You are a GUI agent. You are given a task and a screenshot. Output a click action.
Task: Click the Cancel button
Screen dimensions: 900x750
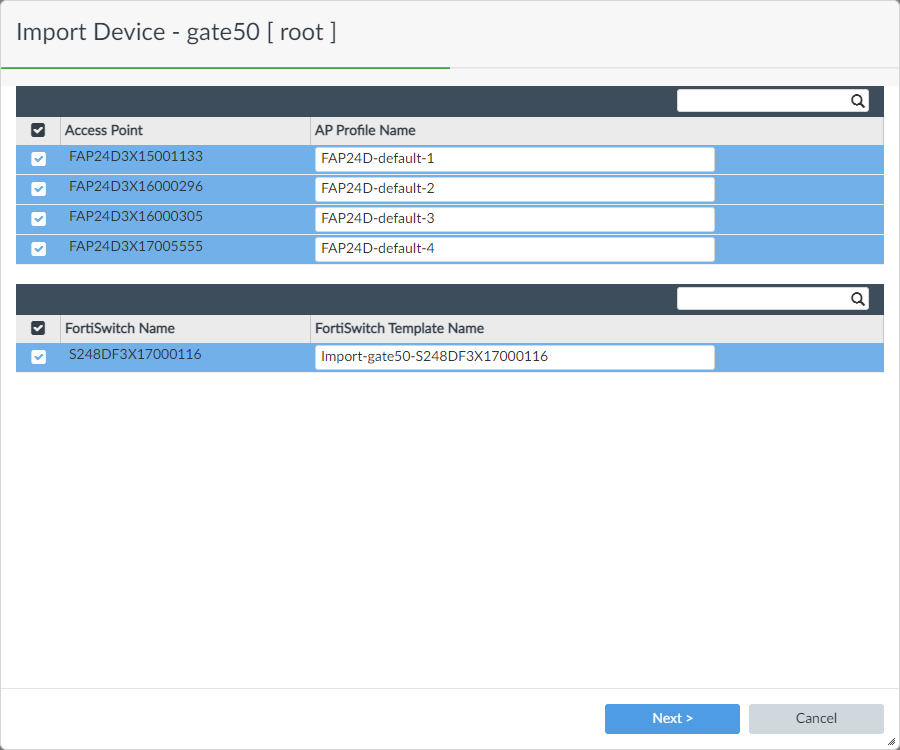click(816, 718)
